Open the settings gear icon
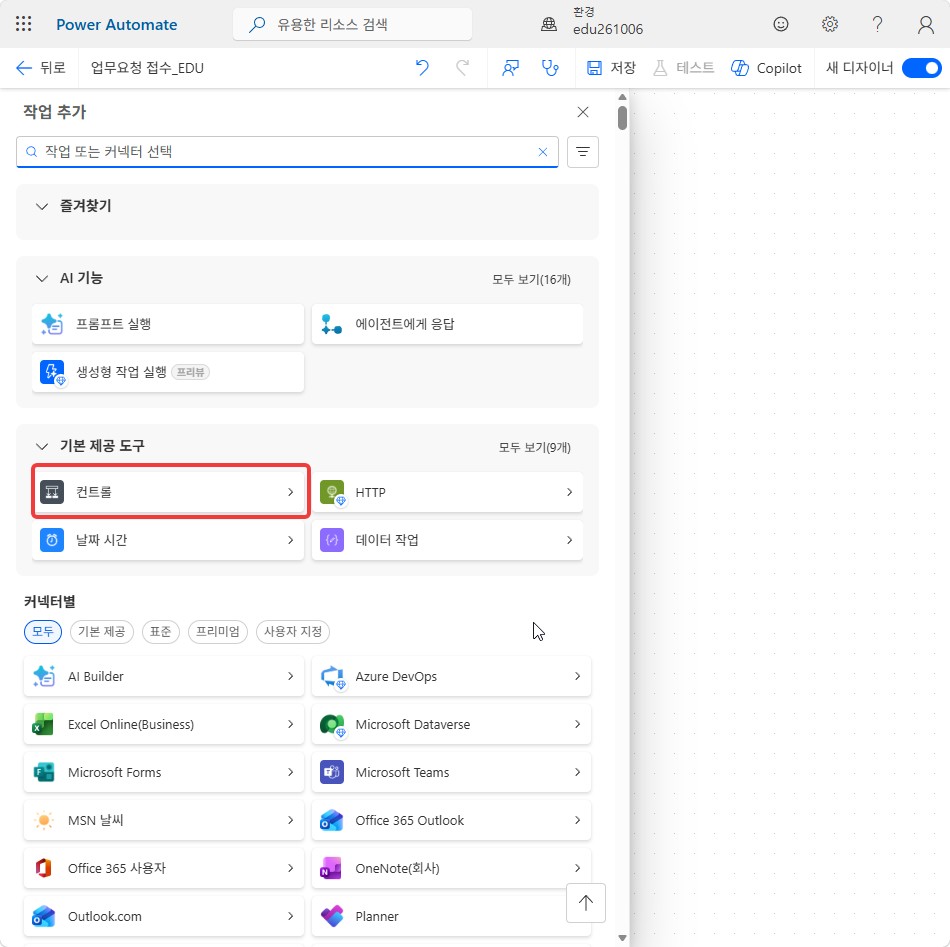This screenshot has height=947, width=950. coord(829,24)
